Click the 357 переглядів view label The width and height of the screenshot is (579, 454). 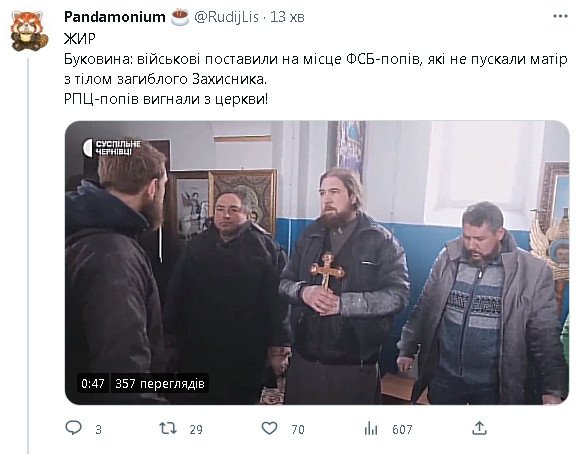pos(160,383)
